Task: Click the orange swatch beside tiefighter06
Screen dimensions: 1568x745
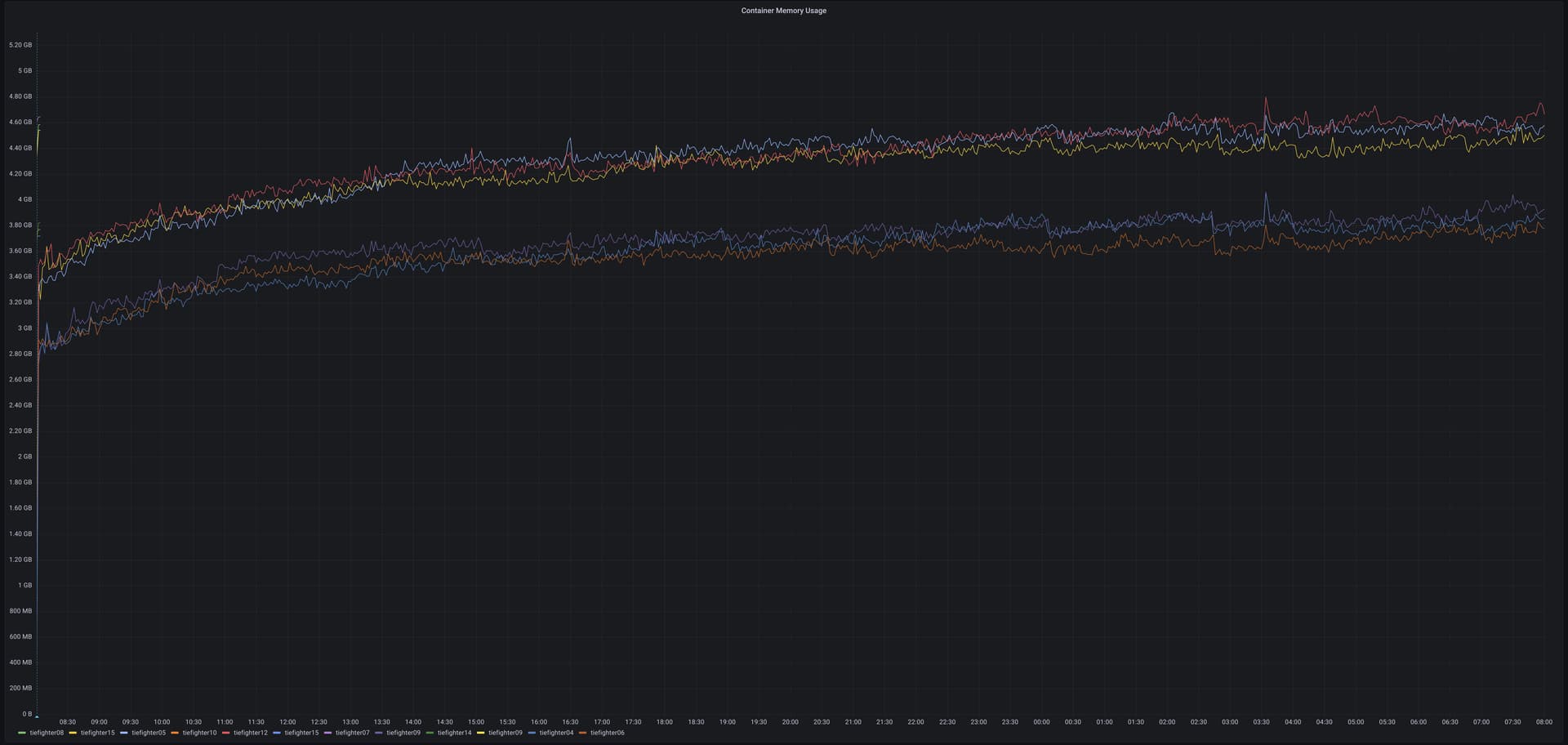Action: click(x=582, y=733)
